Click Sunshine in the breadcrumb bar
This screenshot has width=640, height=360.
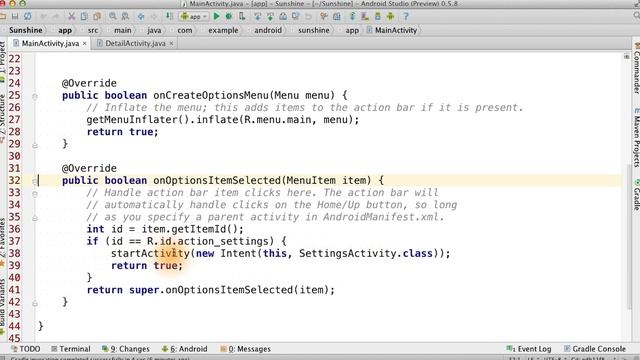26,30
